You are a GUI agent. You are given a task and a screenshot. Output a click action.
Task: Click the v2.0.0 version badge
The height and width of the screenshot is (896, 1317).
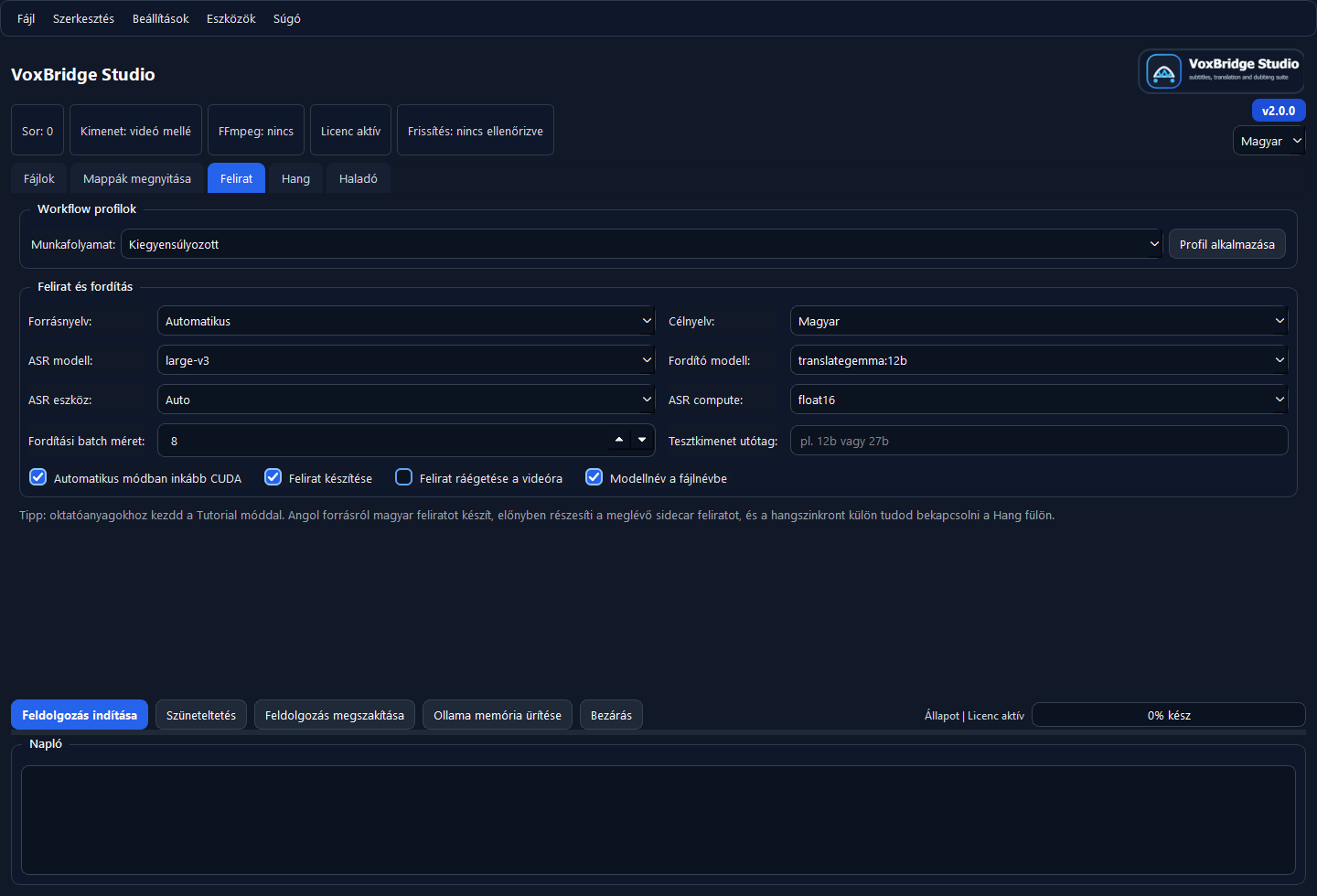click(x=1278, y=111)
